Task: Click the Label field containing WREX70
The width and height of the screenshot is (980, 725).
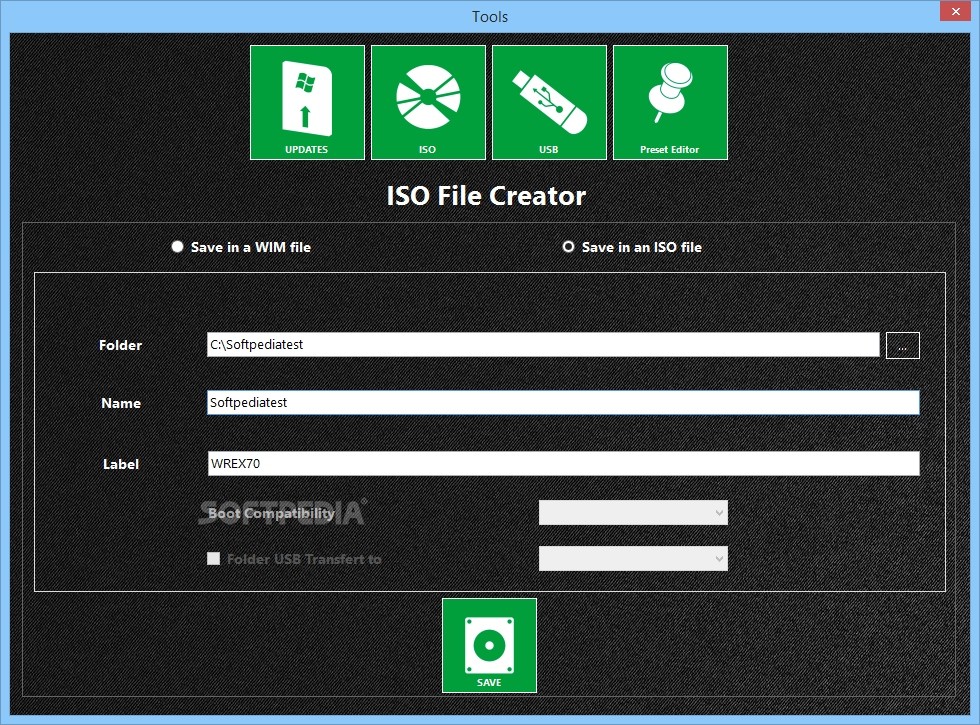Action: pos(563,463)
